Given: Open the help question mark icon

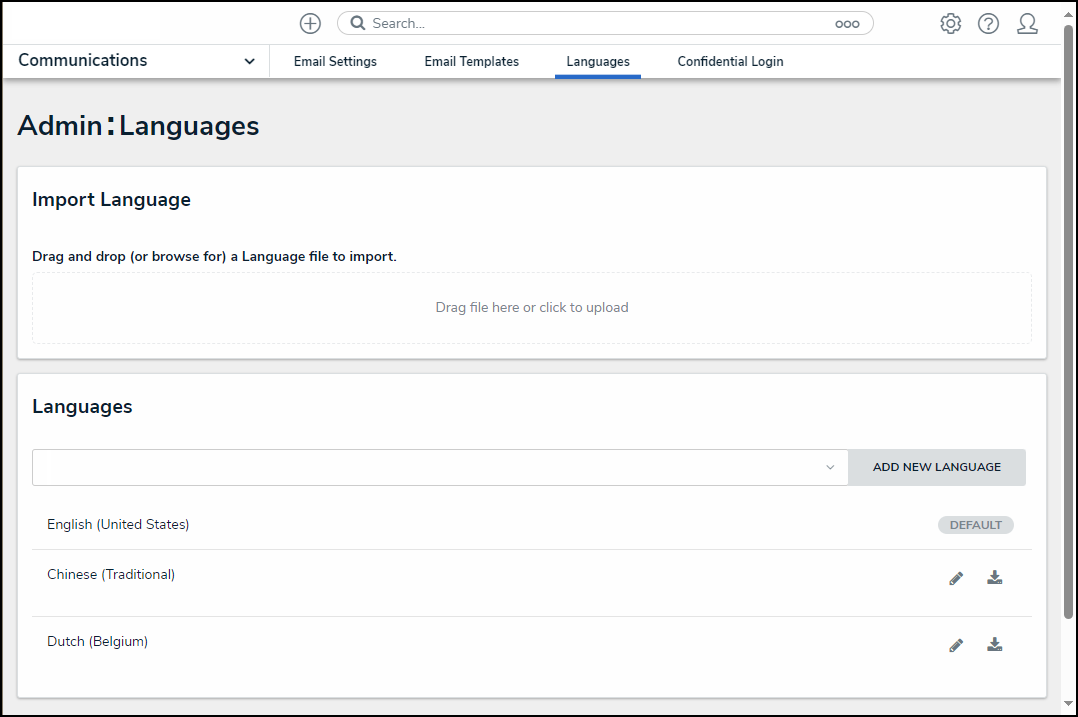Looking at the screenshot, I should coord(988,24).
